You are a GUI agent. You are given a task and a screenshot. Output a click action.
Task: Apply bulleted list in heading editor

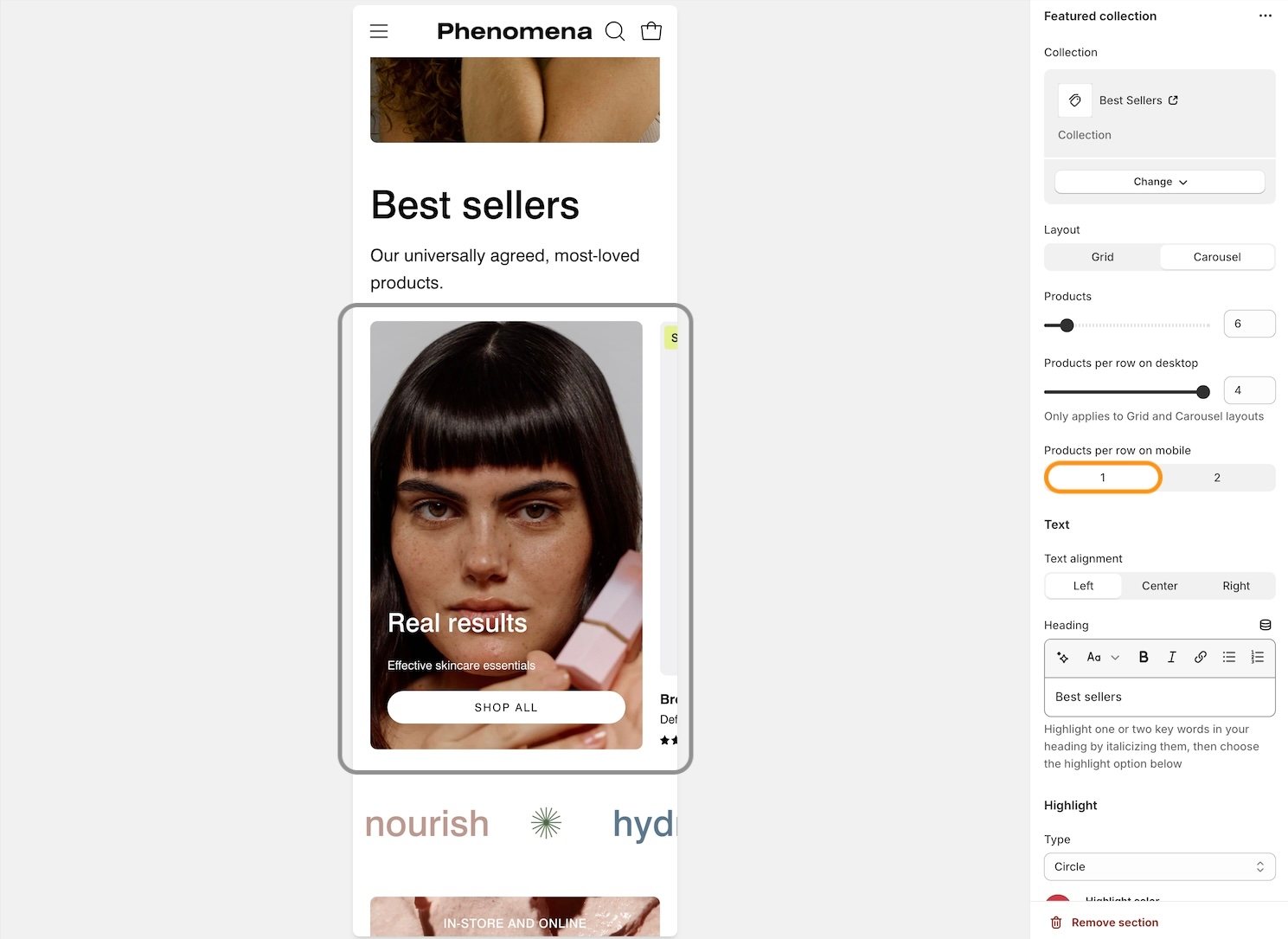tap(1229, 657)
